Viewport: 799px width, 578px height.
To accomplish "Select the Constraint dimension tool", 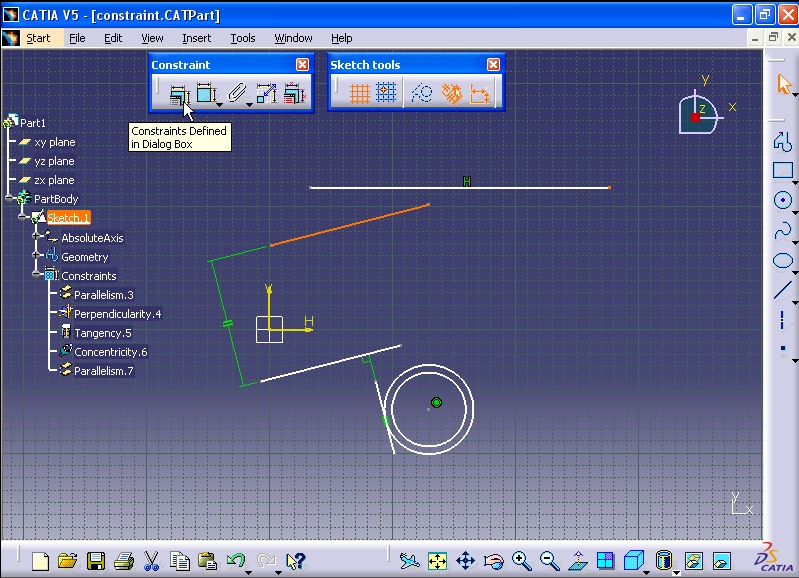I will [x=206, y=93].
